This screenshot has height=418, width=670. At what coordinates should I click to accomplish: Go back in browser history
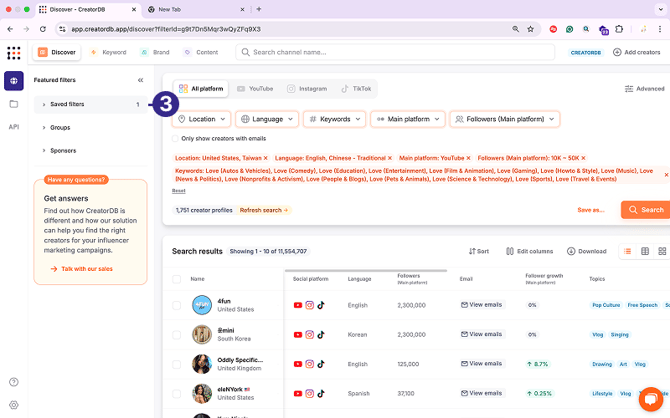point(10,29)
